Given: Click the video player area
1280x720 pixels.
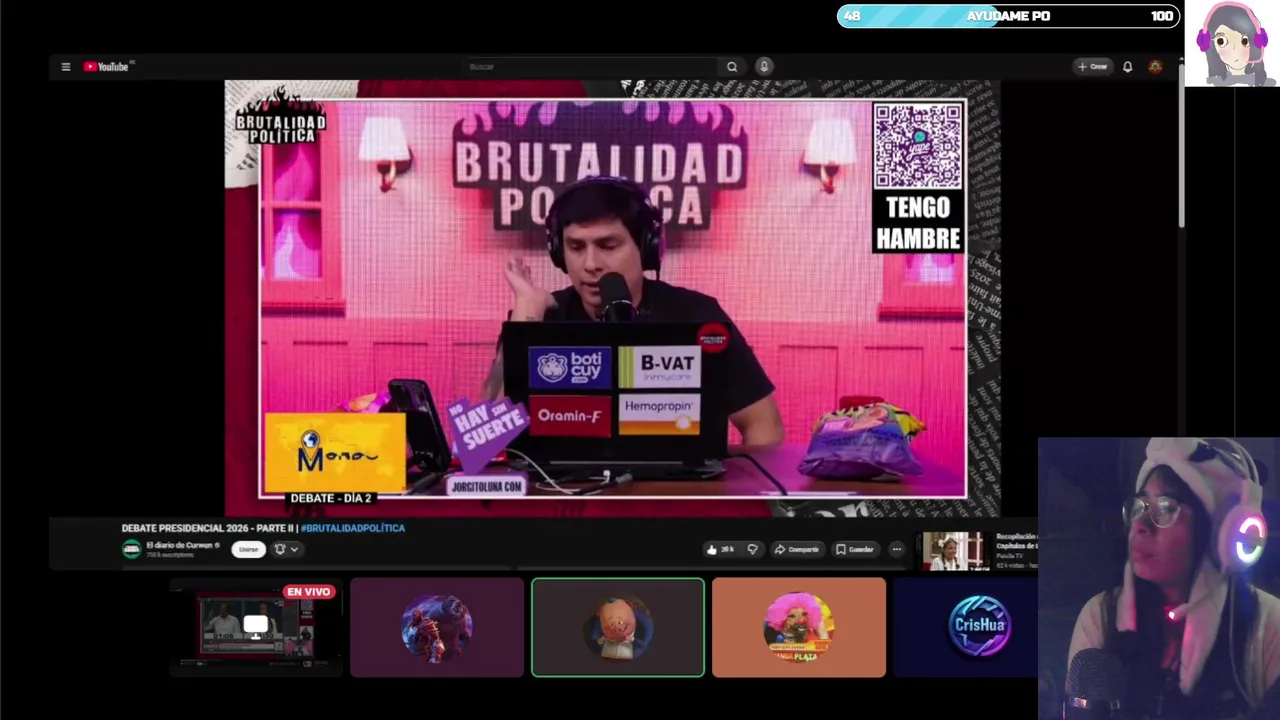Looking at the screenshot, I should [x=612, y=298].
